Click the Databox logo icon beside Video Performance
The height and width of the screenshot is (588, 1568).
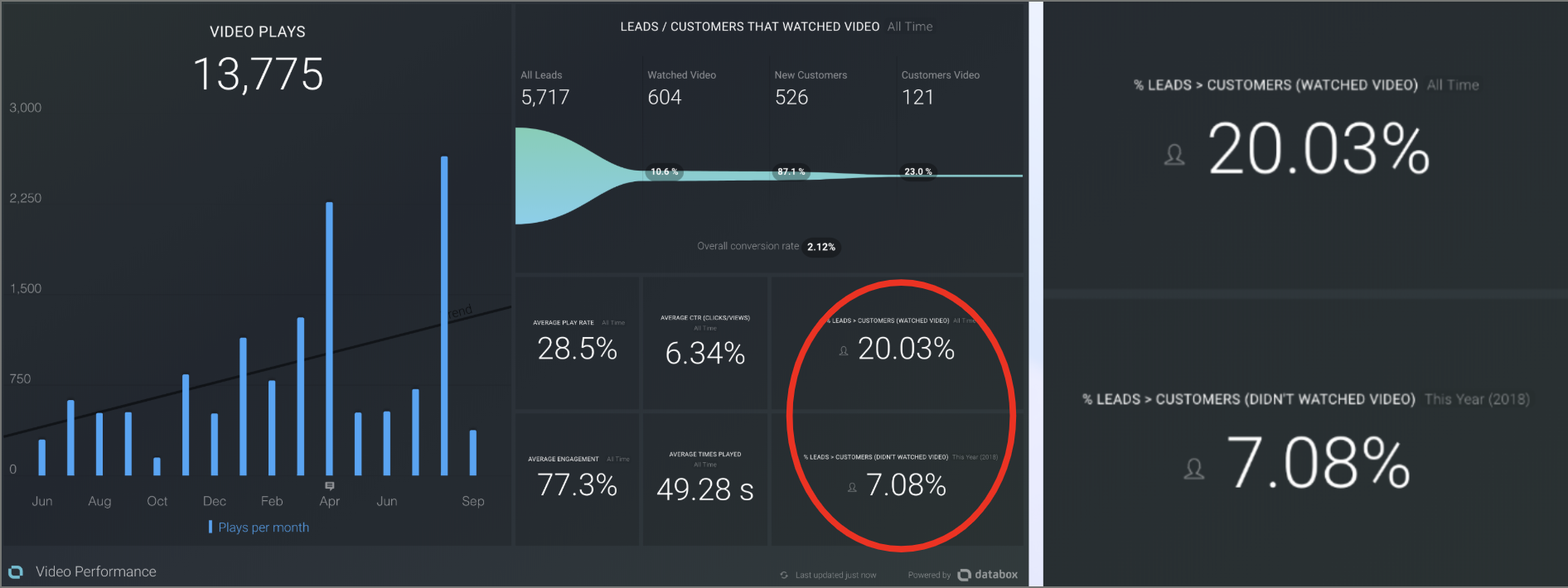[x=15, y=571]
